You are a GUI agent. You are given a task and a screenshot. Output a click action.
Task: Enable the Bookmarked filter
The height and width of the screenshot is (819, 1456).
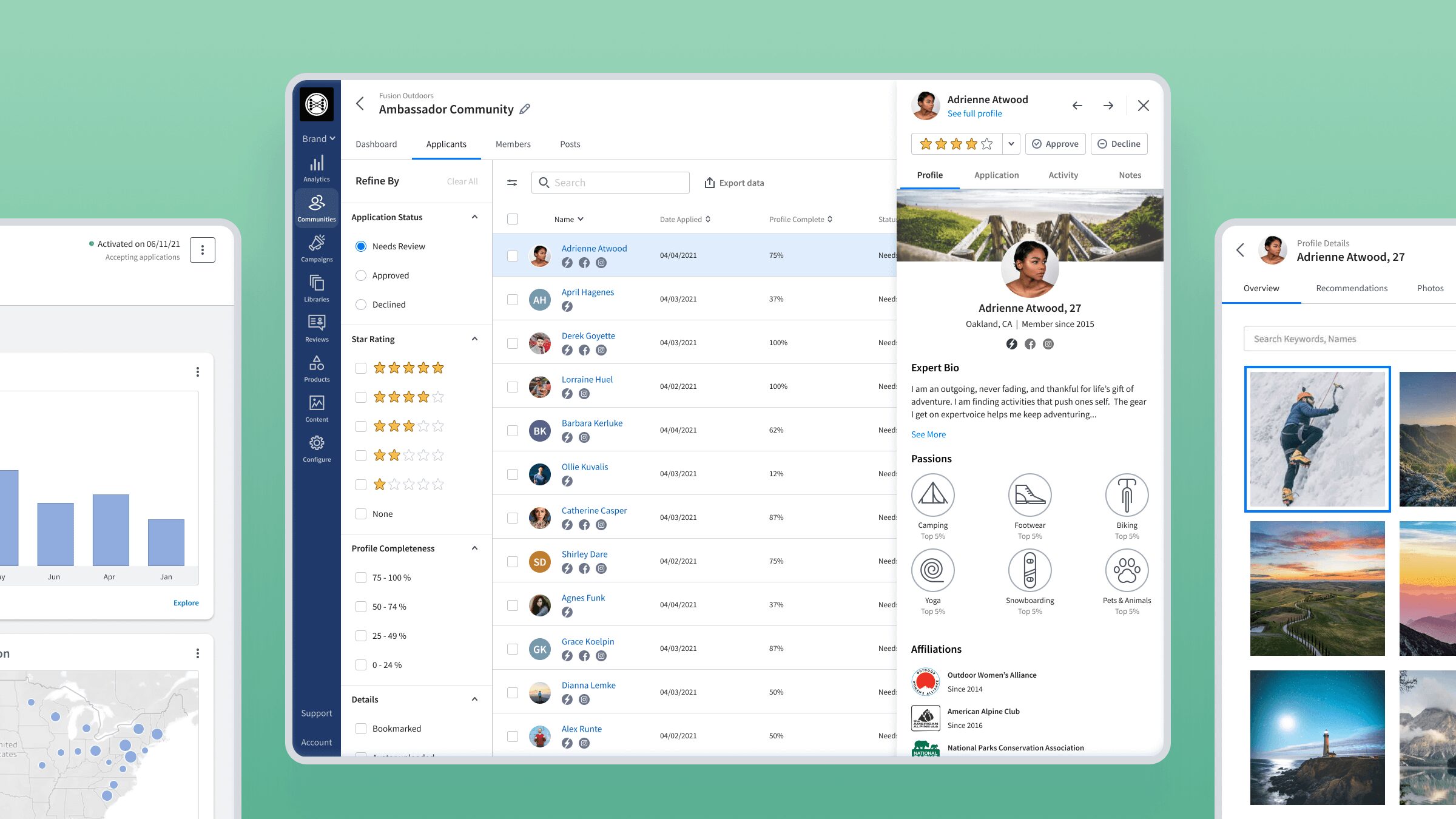coord(361,729)
